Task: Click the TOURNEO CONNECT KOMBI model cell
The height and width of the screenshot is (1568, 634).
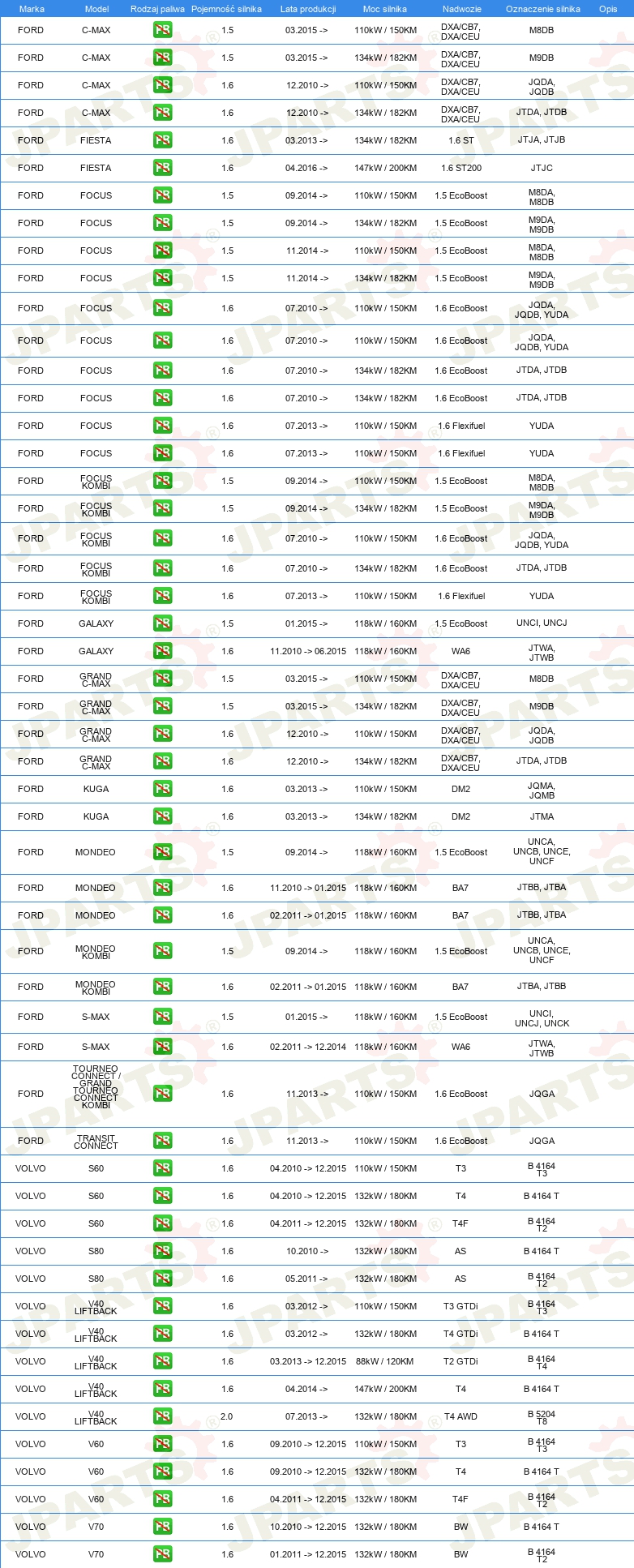Action: pos(96,1087)
